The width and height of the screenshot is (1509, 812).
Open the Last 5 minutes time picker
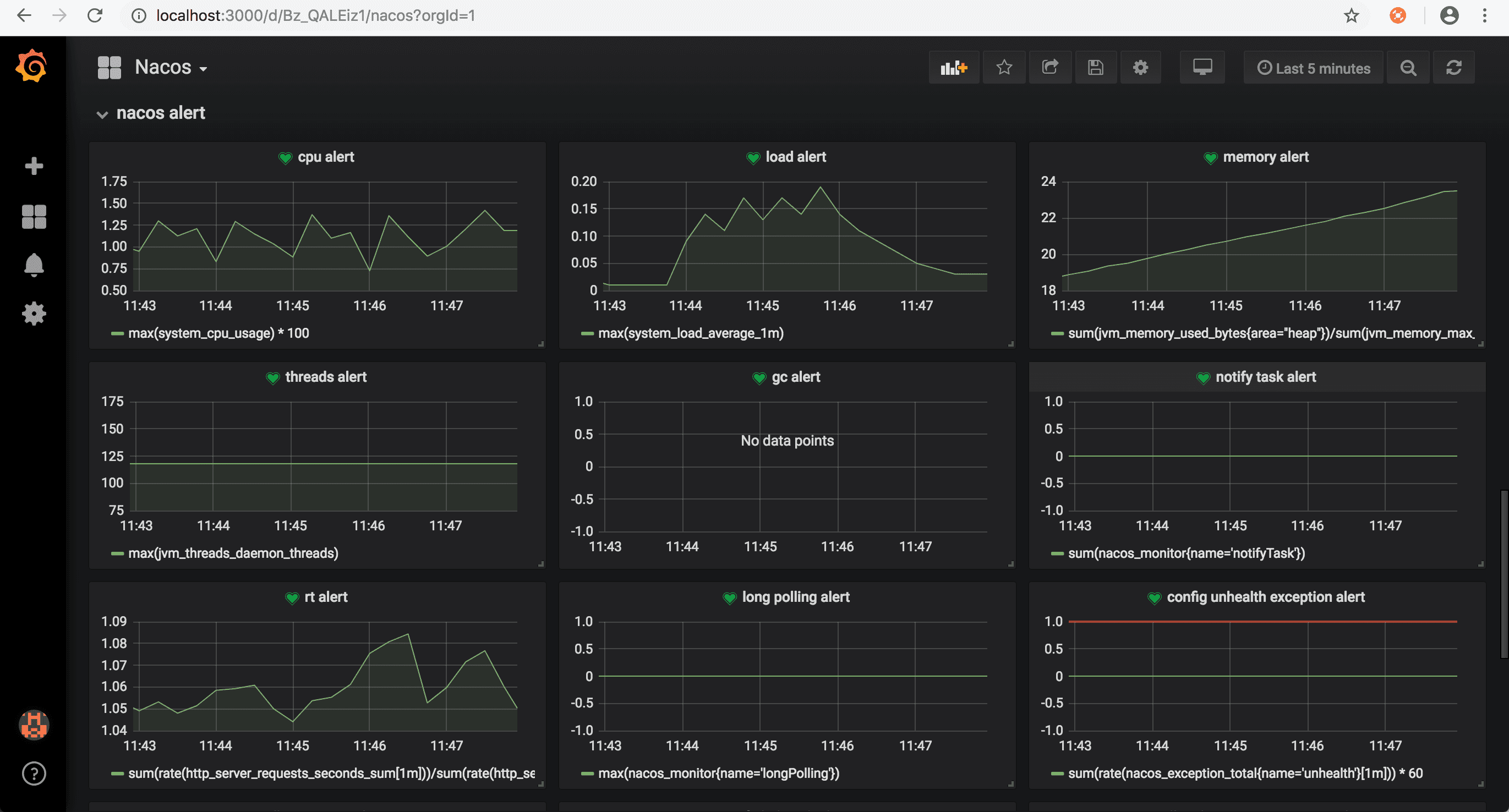(1313, 68)
